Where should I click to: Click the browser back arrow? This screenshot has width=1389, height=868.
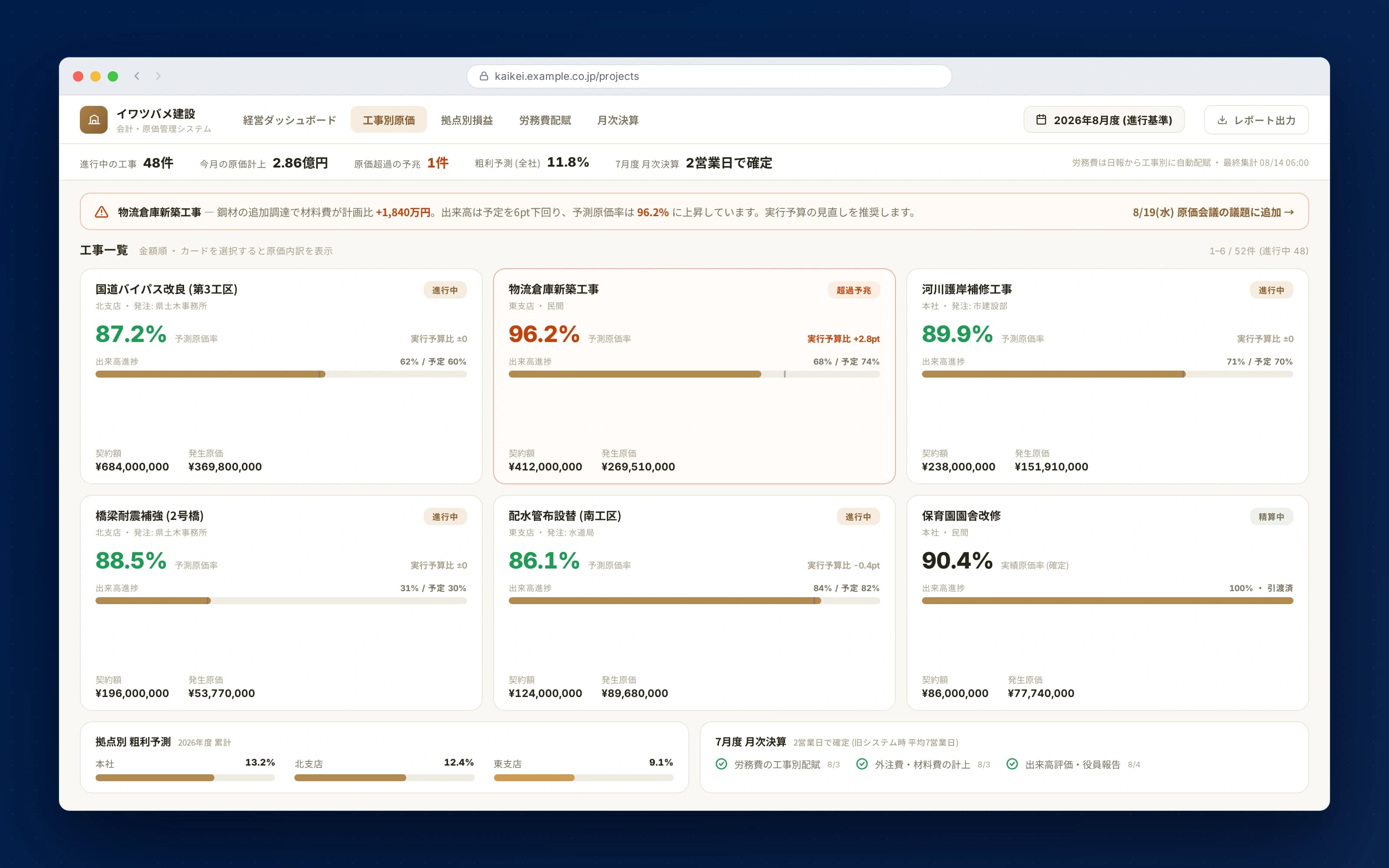click(137, 76)
